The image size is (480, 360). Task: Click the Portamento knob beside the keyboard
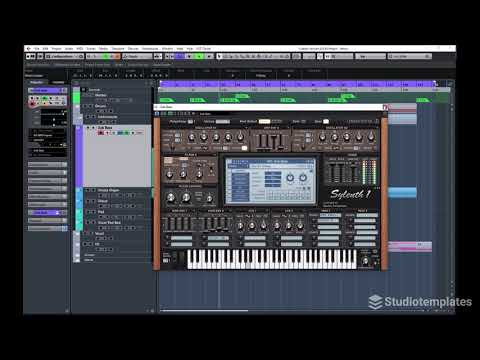pyautogui.click(x=366, y=261)
